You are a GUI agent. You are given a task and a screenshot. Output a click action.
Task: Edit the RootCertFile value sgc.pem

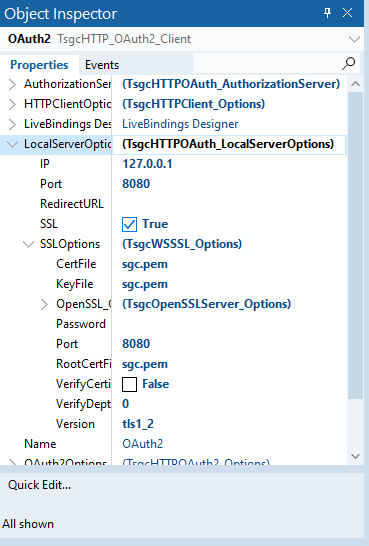[145, 364]
